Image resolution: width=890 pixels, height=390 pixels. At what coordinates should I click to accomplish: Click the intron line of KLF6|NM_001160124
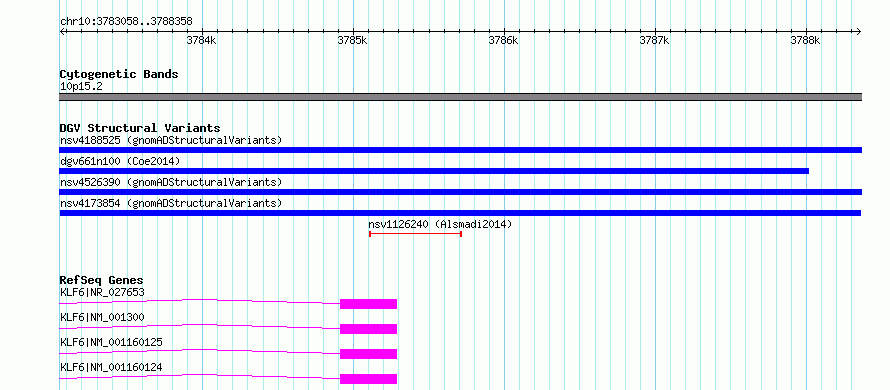click(x=200, y=375)
